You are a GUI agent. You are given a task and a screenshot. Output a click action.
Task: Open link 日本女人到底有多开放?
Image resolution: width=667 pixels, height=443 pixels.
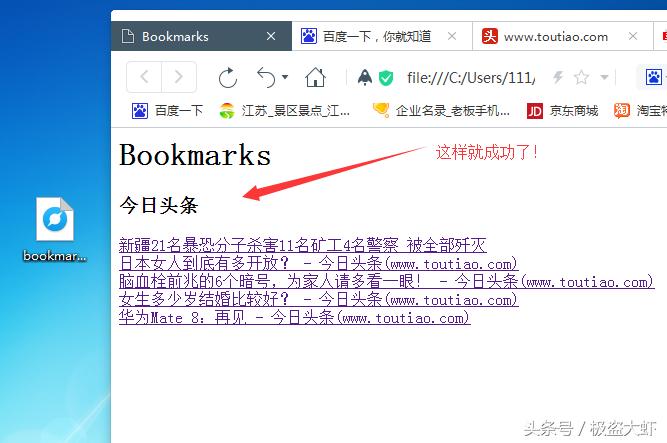coord(319,263)
